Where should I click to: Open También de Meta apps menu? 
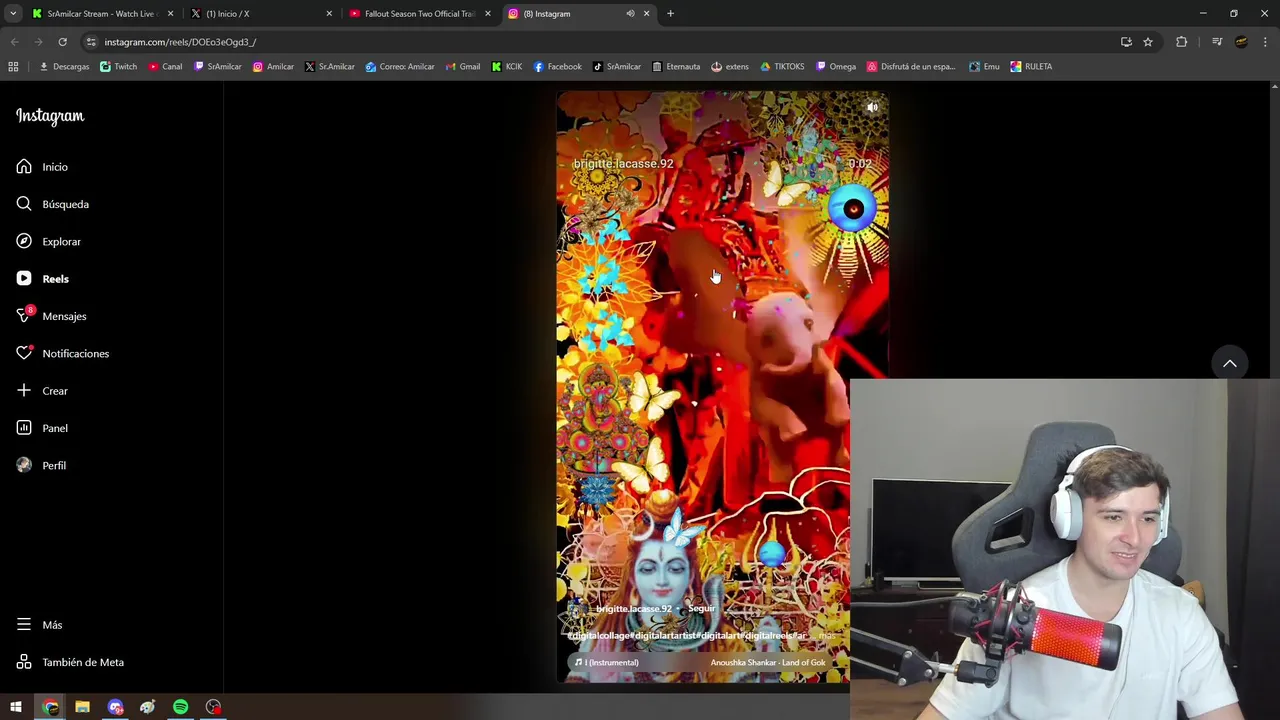click(70, 662)
